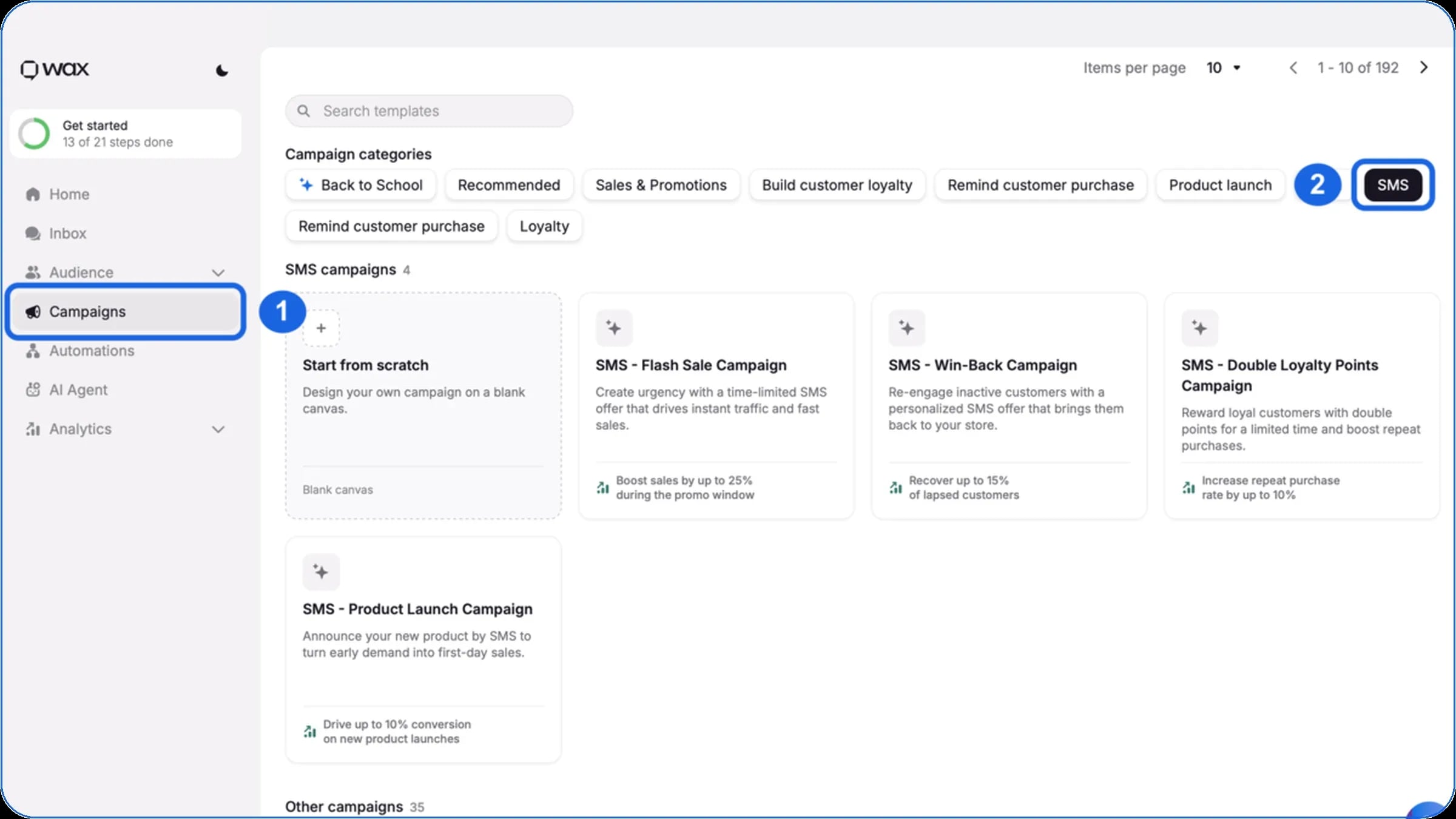The width and height of the screenshot is (1456, 819).
Task: Click chart icon beside Increase repeat purchase
Action: [1188, 488]
